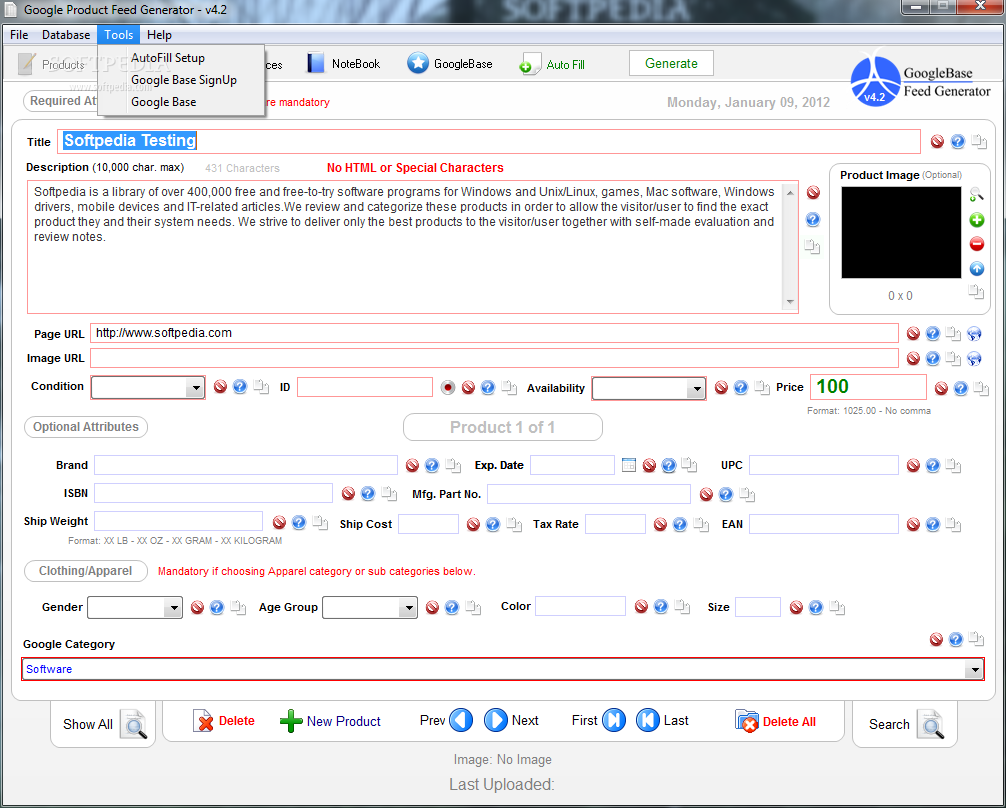This screenshot has height=808, width=1006.
Task: Jump to the First product
Action: pyautogui.click(x=599, y=720)
